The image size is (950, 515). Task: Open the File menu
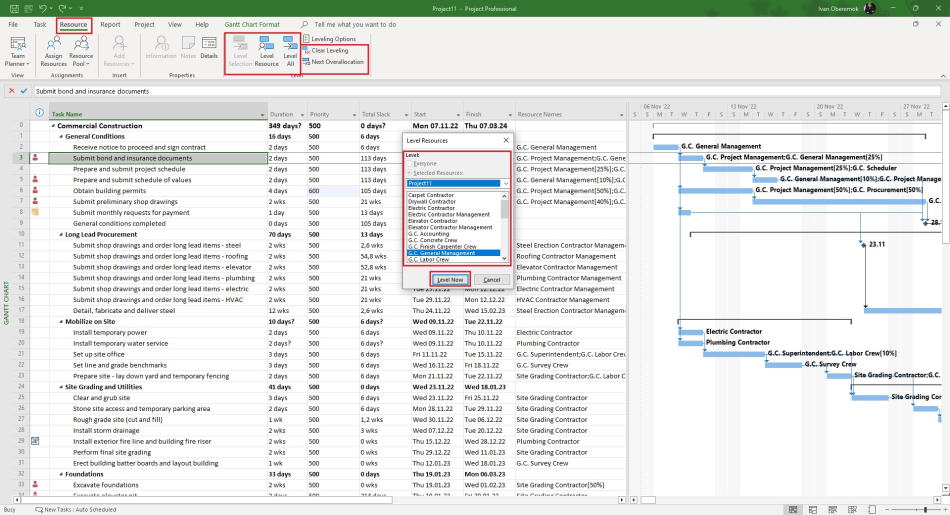13,25
